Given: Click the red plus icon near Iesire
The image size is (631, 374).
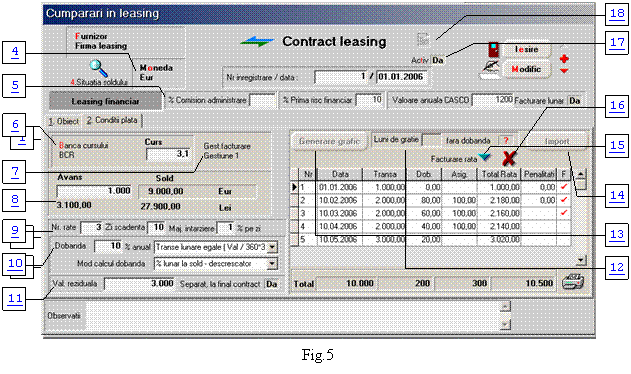Looking at the screenshot, I should click(564, 59).
